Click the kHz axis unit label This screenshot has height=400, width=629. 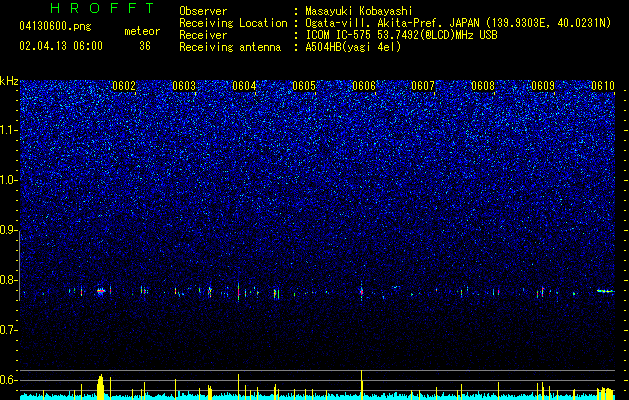coord(9,81)
